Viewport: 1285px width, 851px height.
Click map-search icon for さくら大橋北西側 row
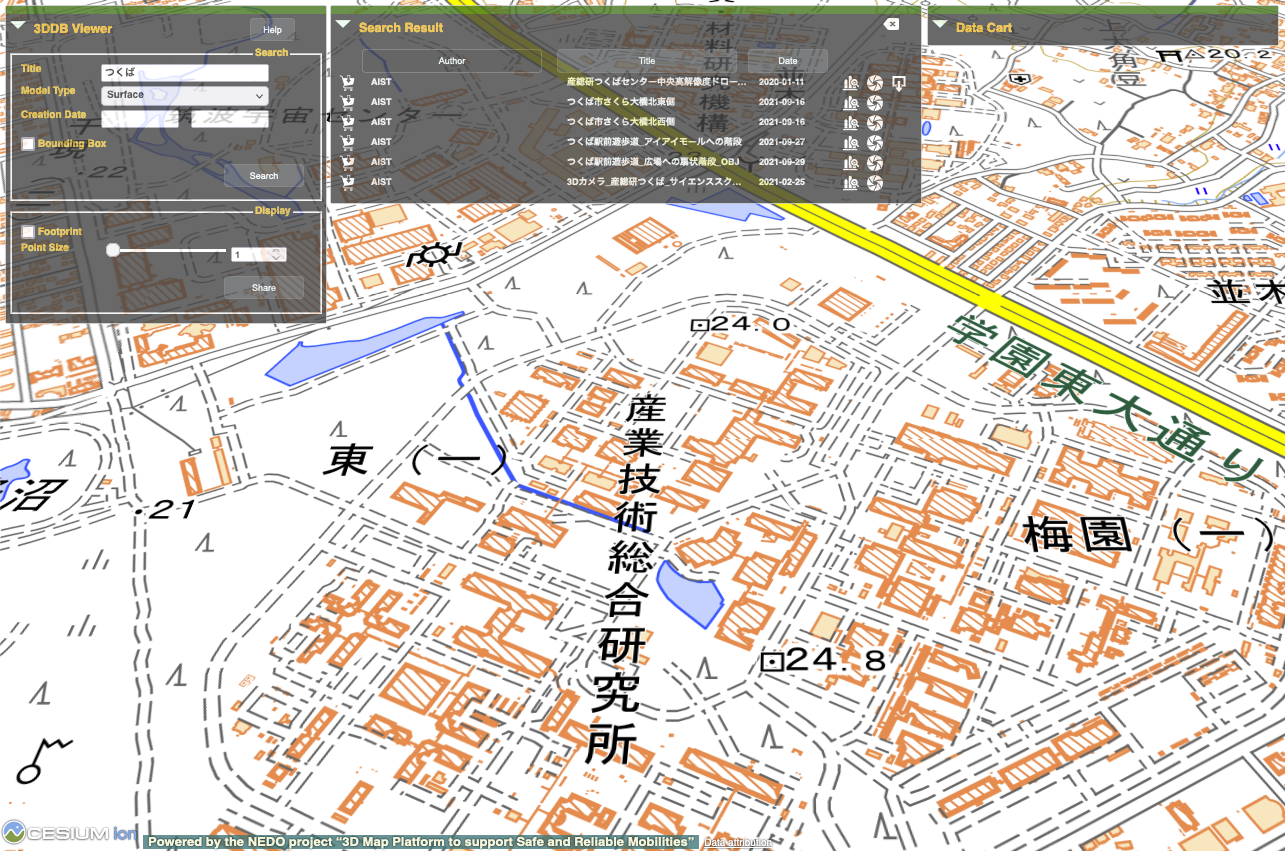coord(851,122)
